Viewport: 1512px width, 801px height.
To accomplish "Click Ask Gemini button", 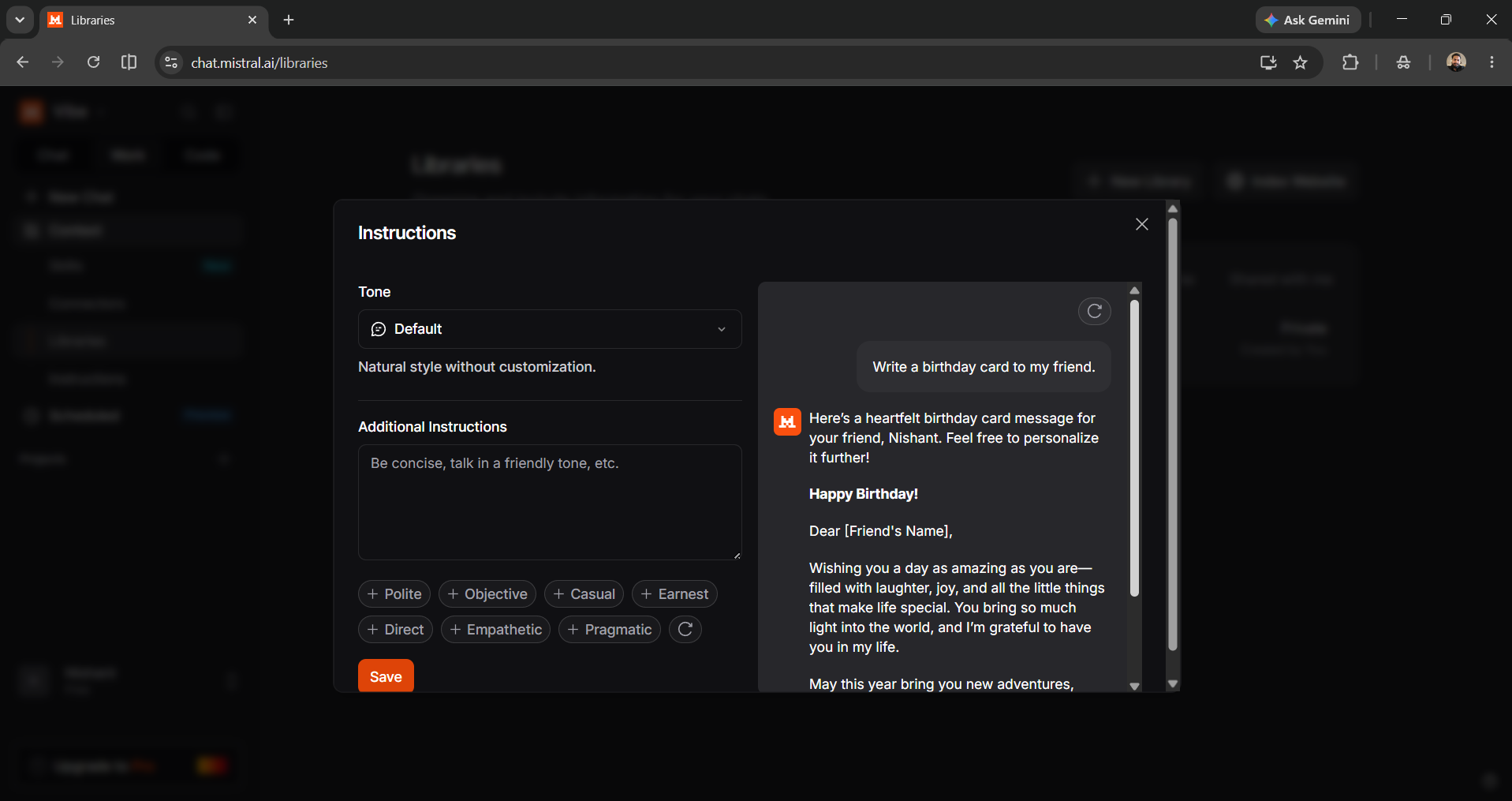I will pyautogui.click(x=1308, y=20).
